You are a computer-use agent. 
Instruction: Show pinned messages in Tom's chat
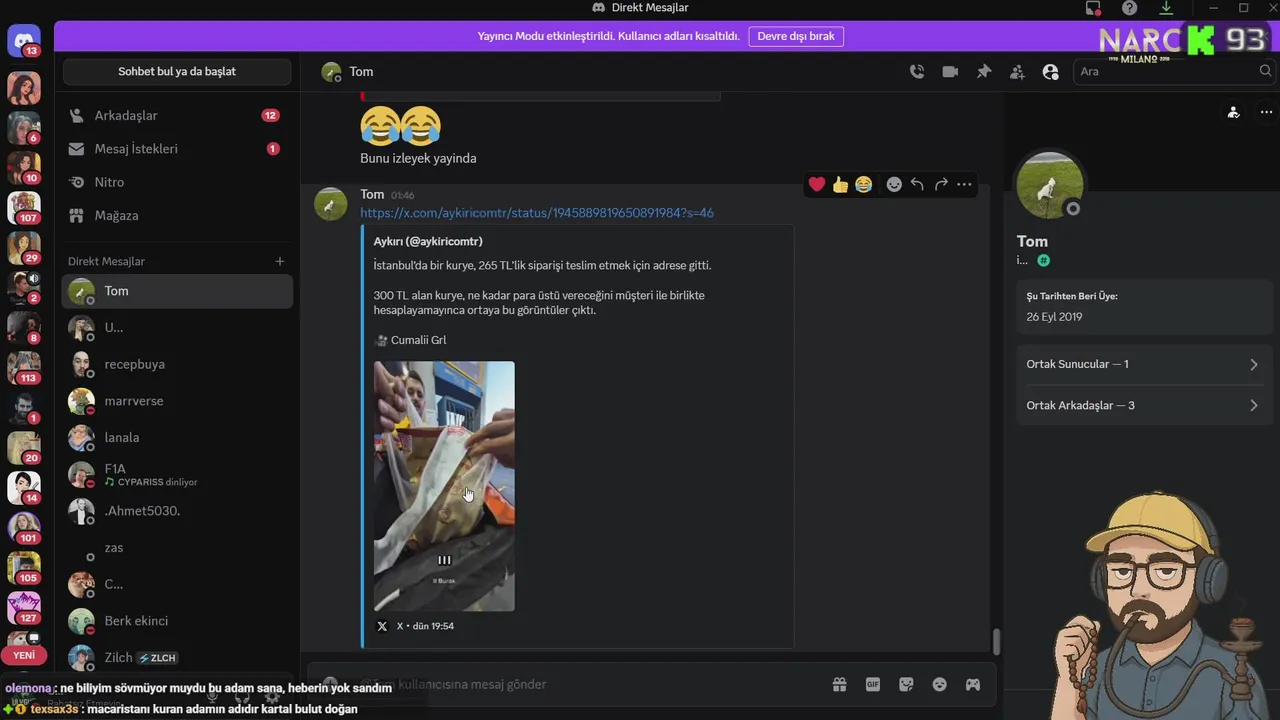click(x=984, y=72)
